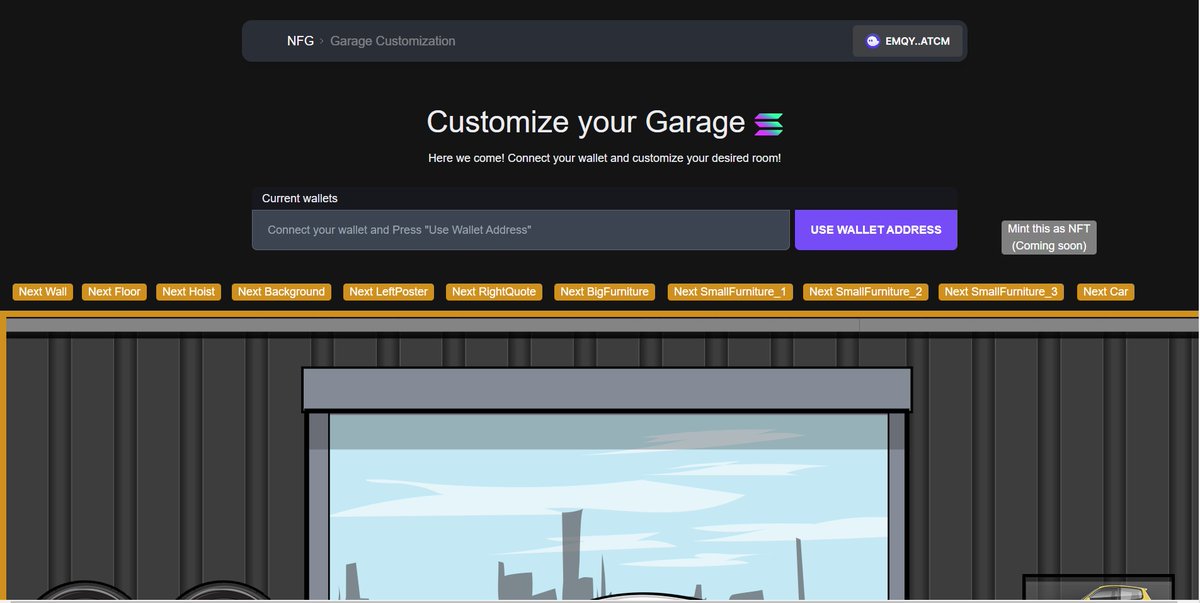Click Next SmallFurniture_1
The height and width of the screenshot is (603, 1200).
click(x=730, y=292)
